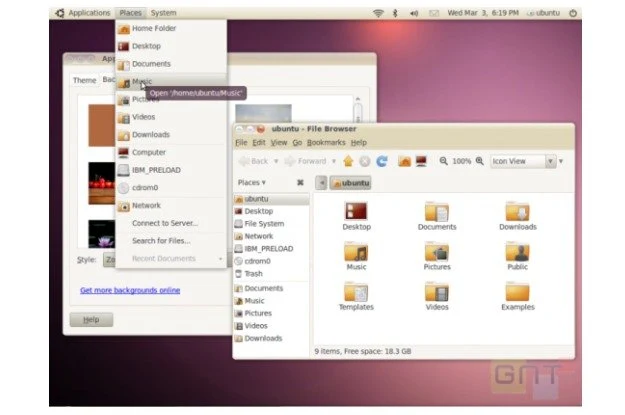Click the Help button in Appearance window
This screenshot has height=415, width=625.
pos(91,320)
